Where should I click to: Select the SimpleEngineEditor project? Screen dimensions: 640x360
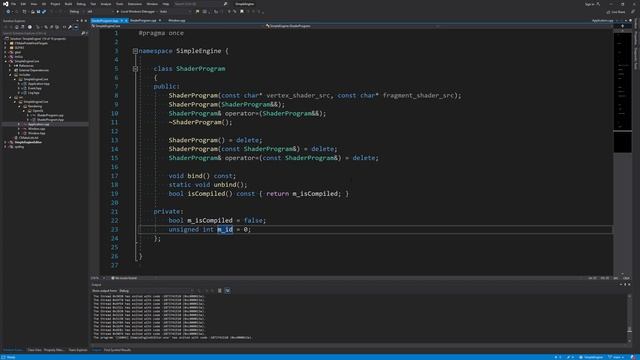click(28, 142)
